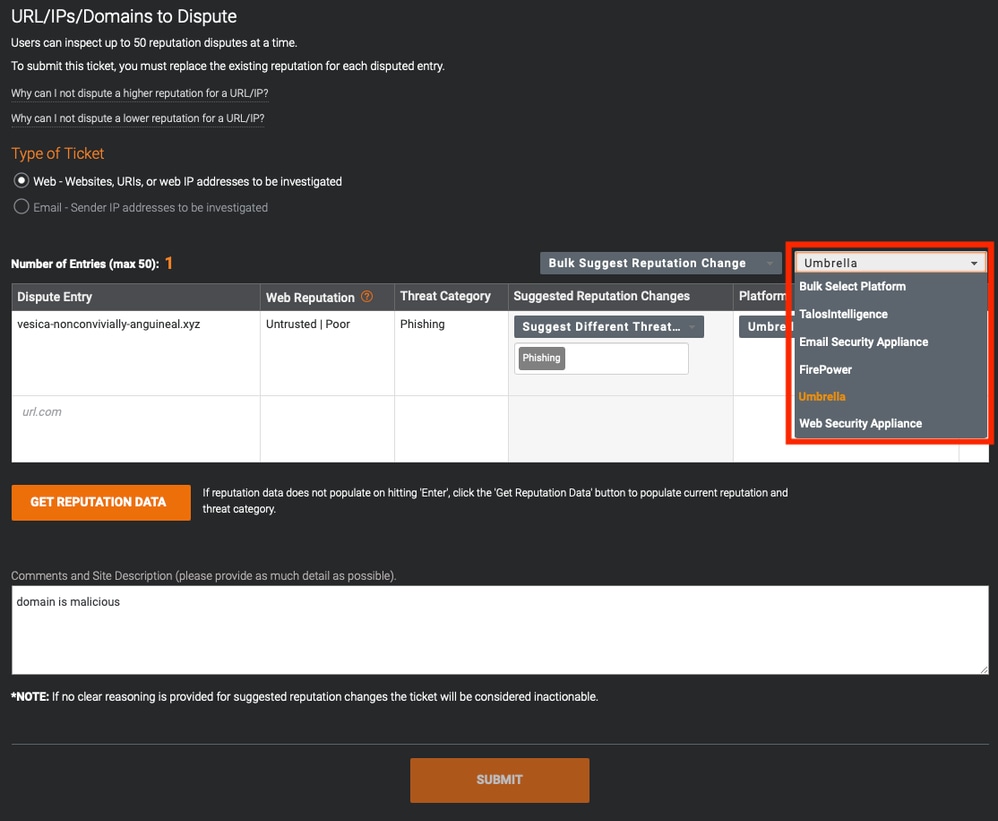The height and width of the screenshot is (821, 998).
Task: Click the Get Reputation Data button
Action: pos(101,502)
